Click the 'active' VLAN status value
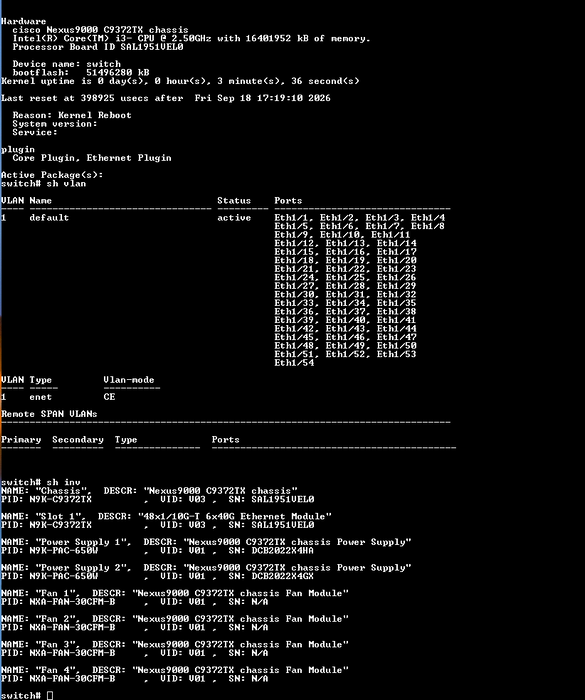 pyautogui.click(x=234, y=218)
